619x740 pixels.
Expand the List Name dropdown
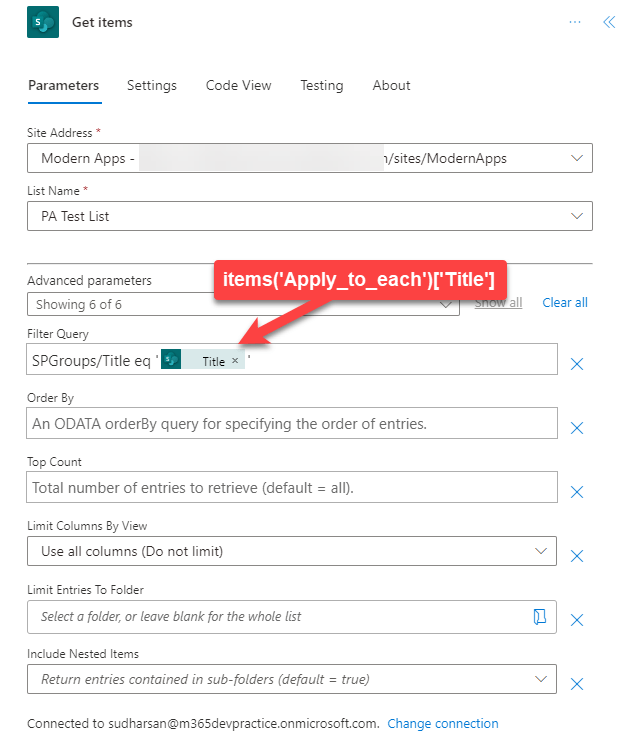(x=576, y=215)
